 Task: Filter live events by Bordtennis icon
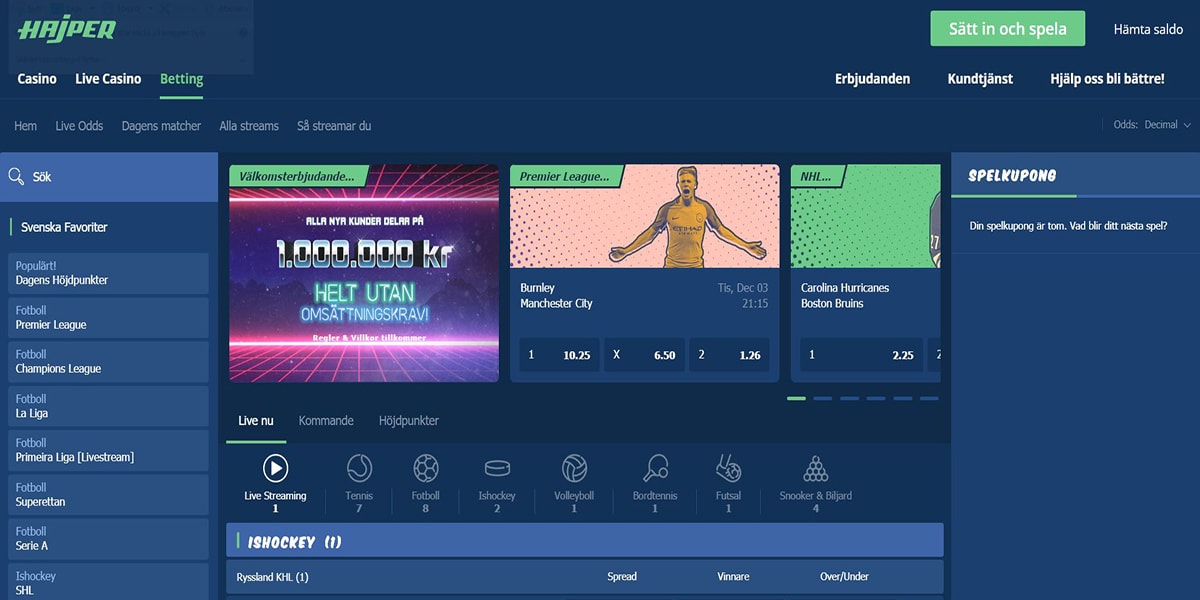655,468
